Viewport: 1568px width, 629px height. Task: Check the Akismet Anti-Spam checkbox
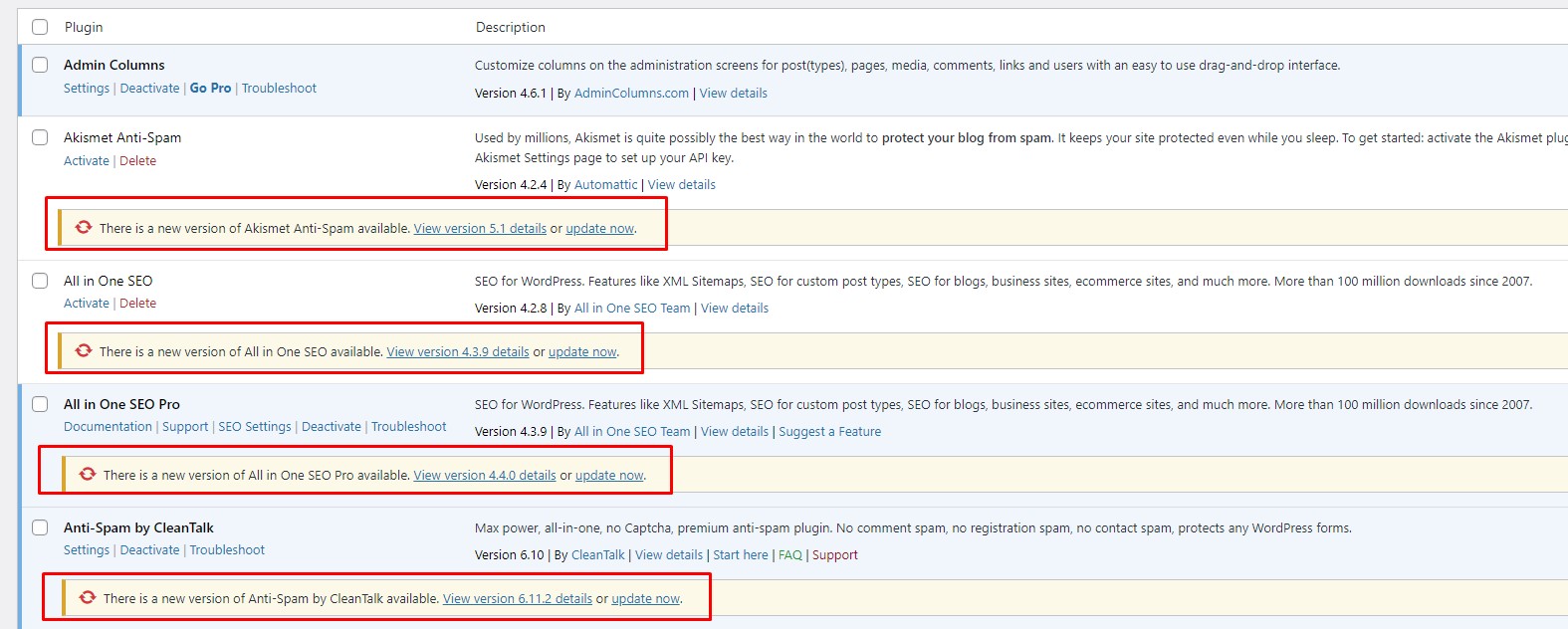pos(40,137)
